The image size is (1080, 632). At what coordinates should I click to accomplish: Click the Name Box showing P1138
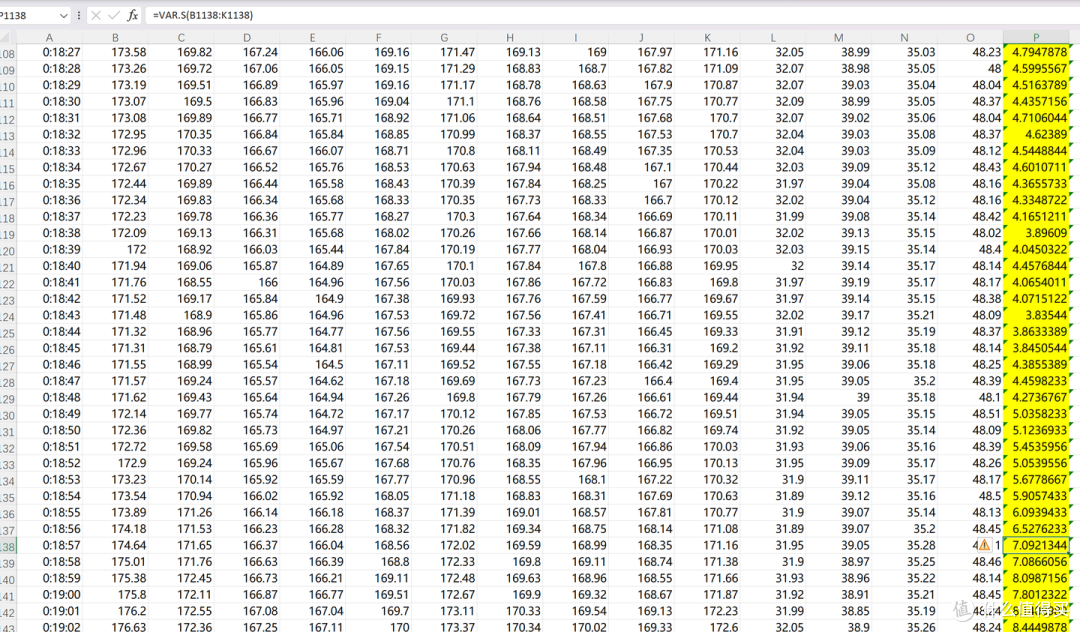tap(29, 15)
